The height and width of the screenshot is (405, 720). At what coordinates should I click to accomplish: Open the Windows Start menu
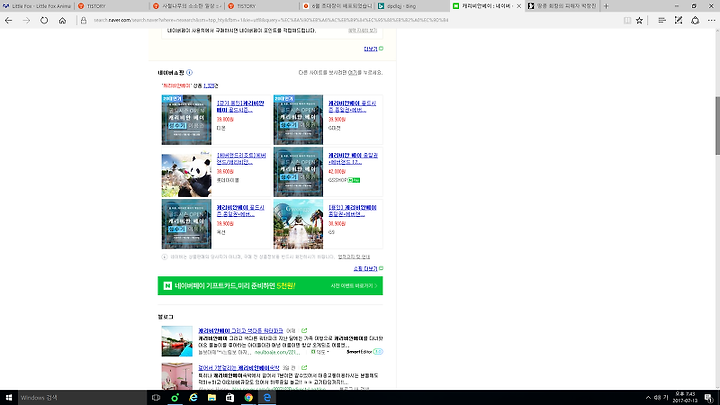(x=9, y=398)
